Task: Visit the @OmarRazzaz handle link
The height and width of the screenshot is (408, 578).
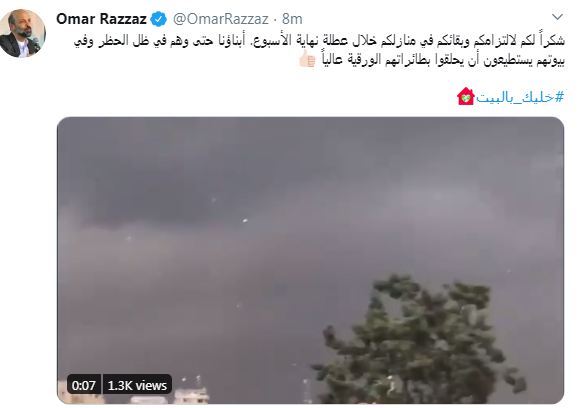Action: tap(220, 19)
